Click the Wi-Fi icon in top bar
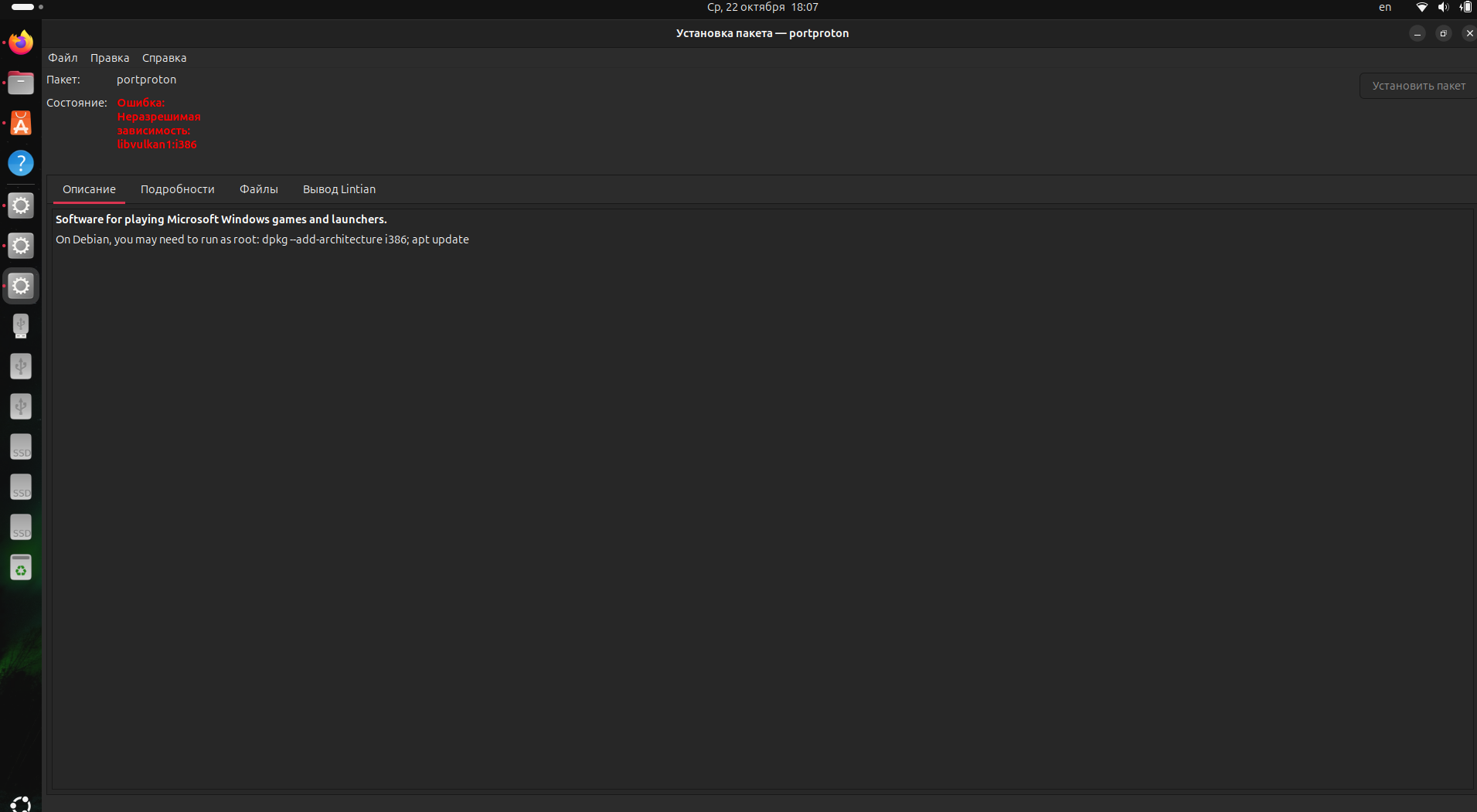 1421,7
